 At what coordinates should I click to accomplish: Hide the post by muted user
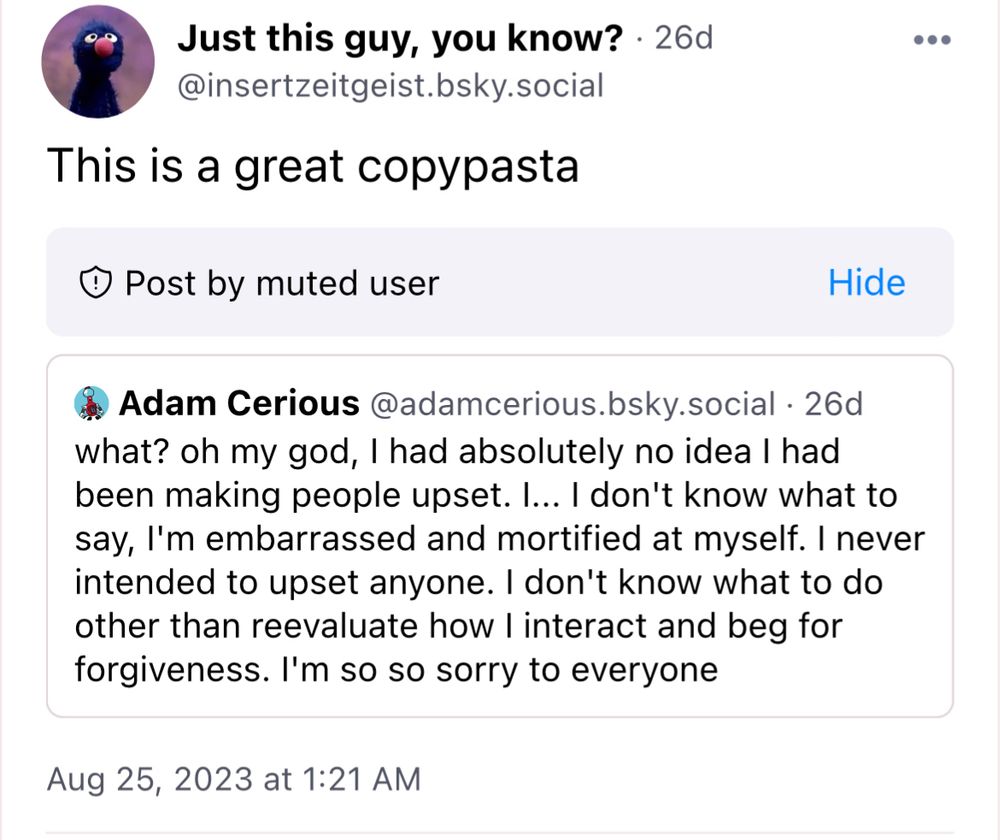point(865,283)
